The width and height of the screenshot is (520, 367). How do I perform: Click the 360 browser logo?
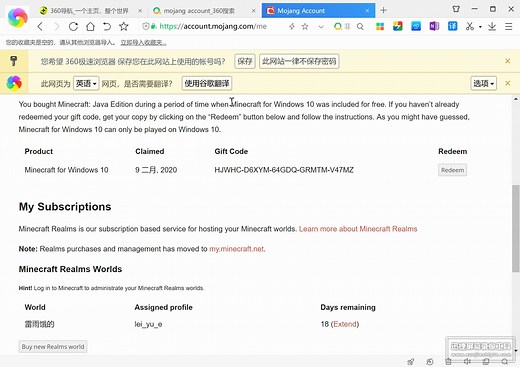point(17,17)
